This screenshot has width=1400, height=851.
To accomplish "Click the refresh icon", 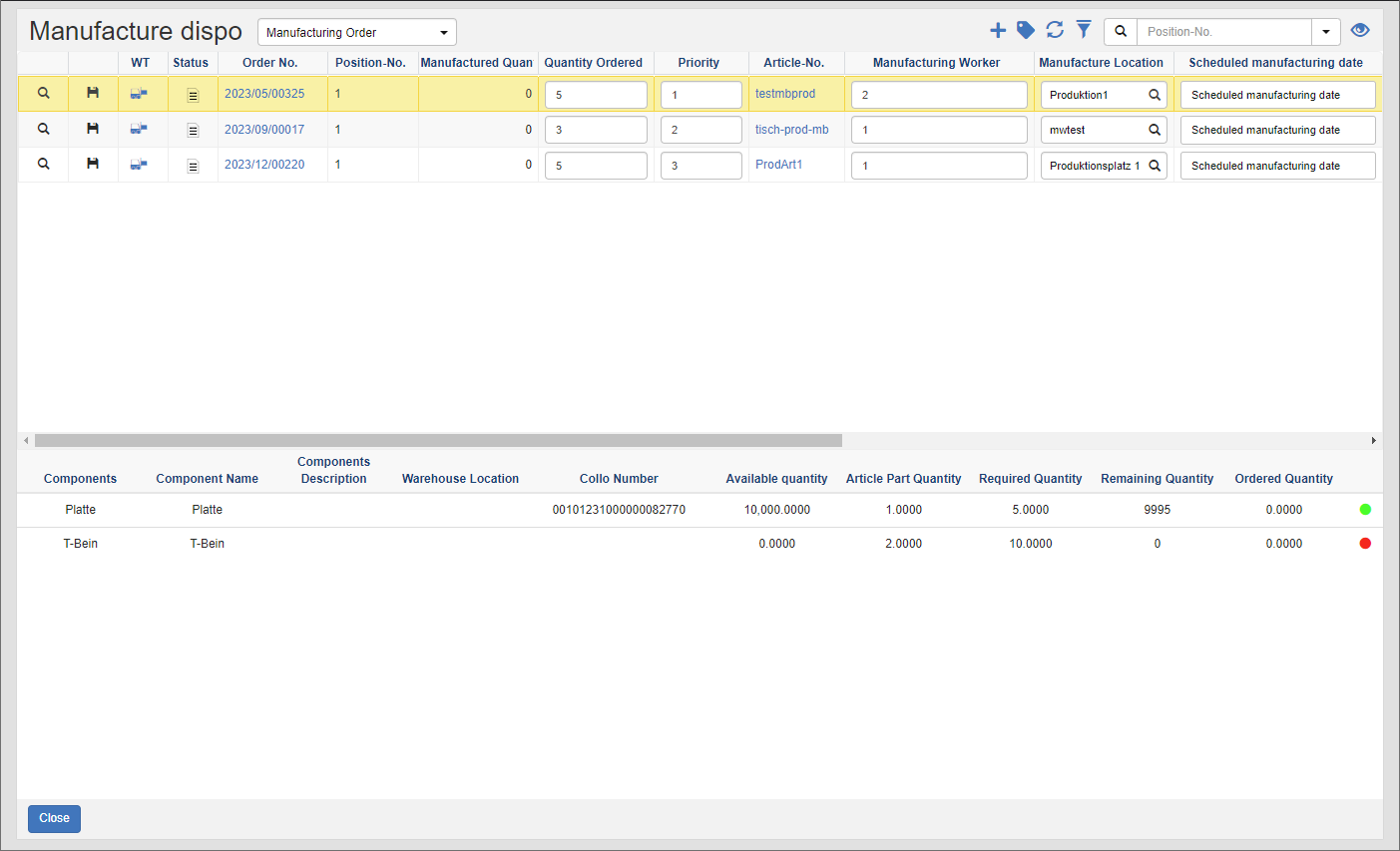I will 1055,31.
